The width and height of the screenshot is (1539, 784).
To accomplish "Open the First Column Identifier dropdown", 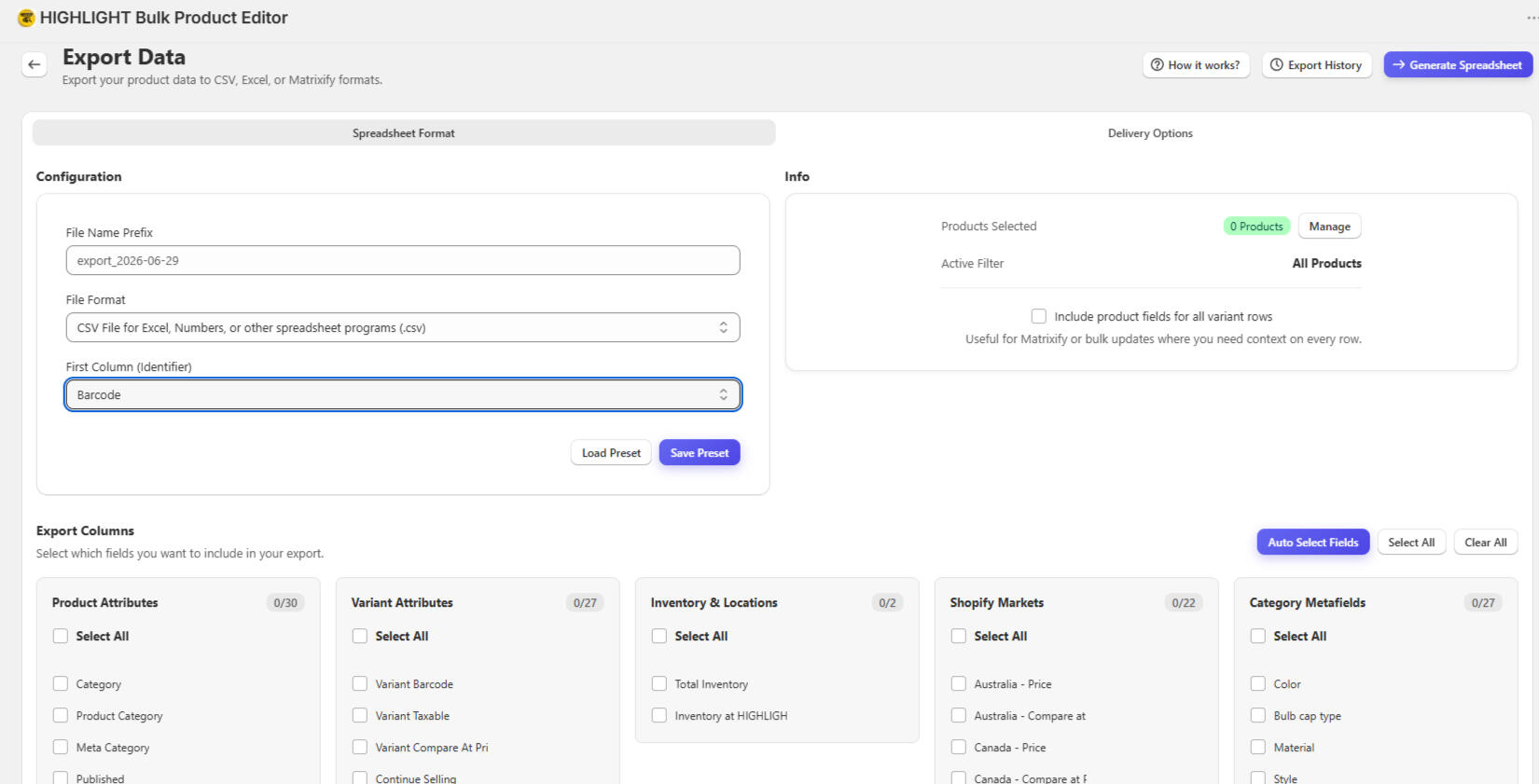I will click(x=403, y=394).
